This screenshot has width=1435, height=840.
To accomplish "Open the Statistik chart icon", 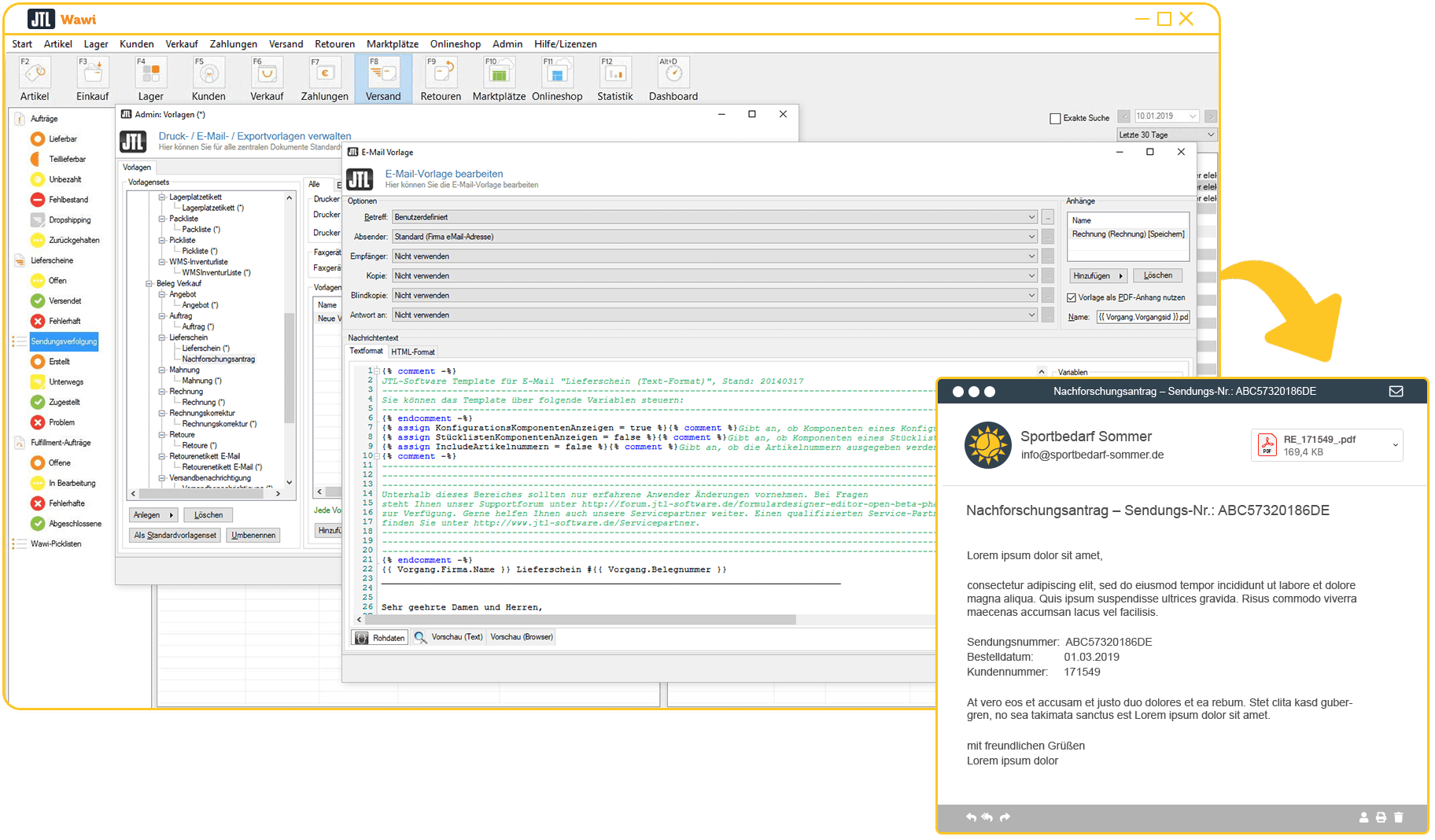I will click(x=614, y=74).
